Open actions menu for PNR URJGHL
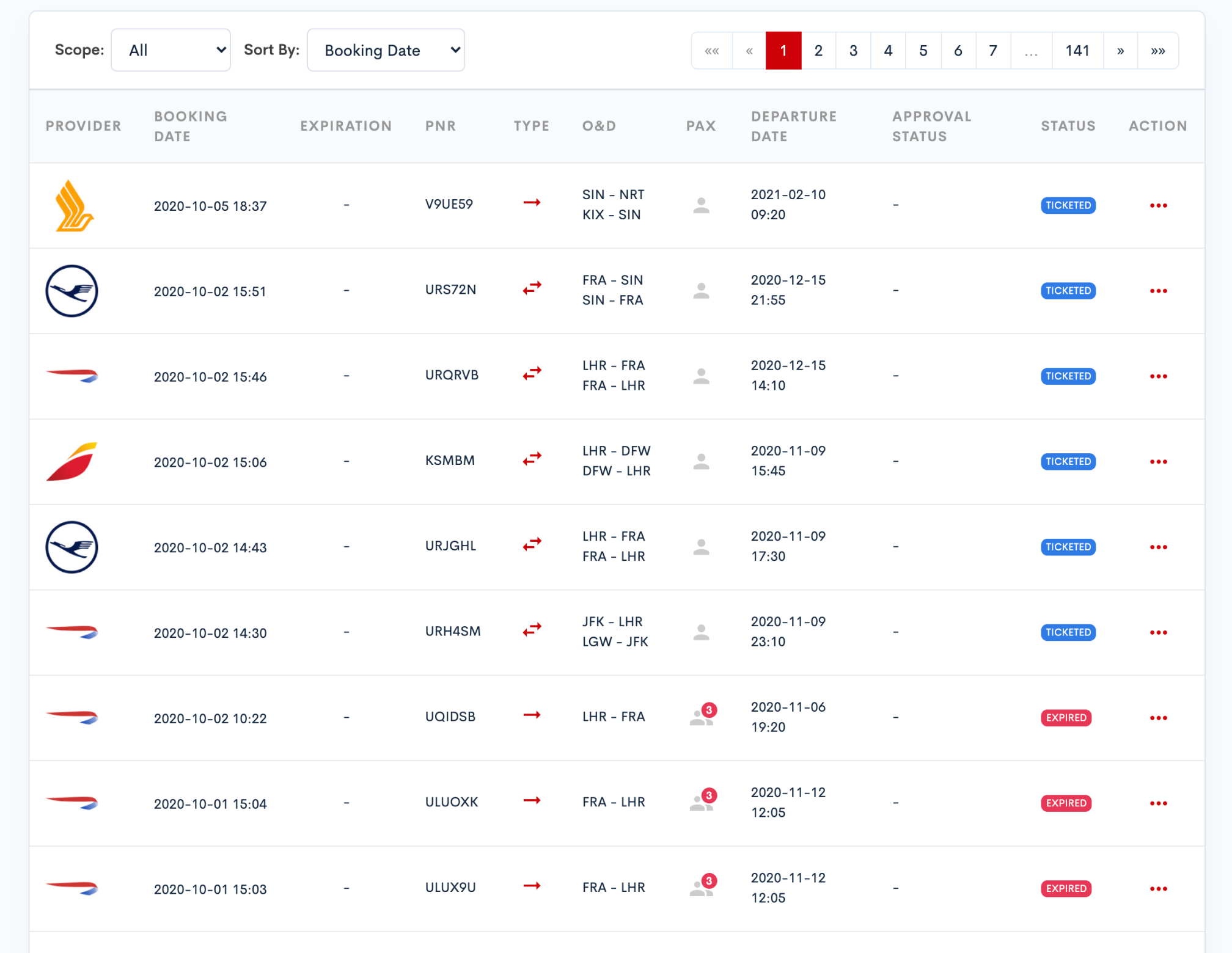This screenshot has height=953, width=1232. click(1158, 547)
